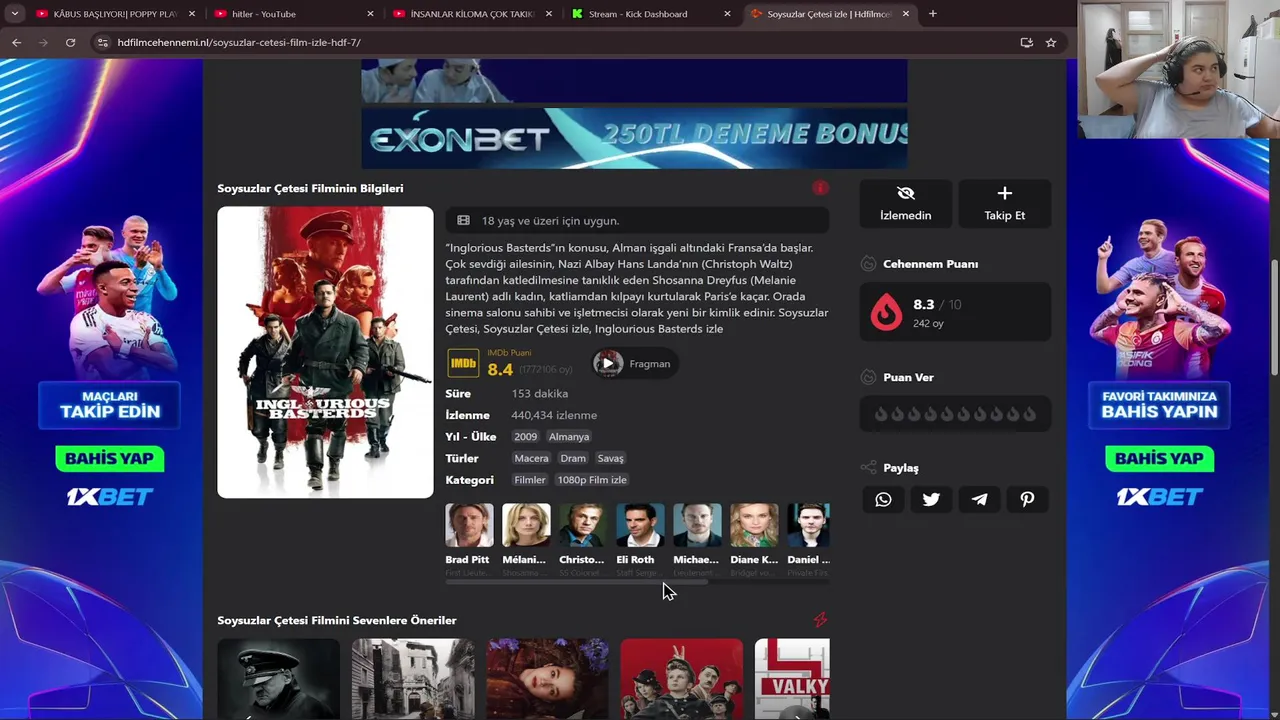Click the red lightning icon beside Öneriler

820,620
